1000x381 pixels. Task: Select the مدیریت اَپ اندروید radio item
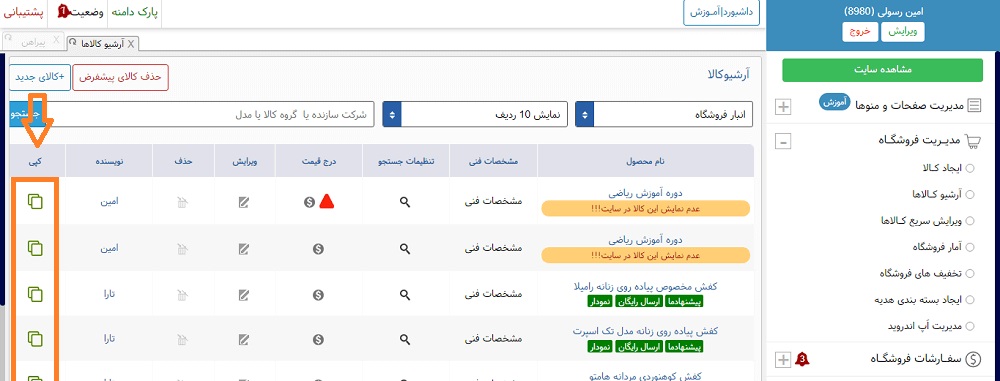coord(970,325)
